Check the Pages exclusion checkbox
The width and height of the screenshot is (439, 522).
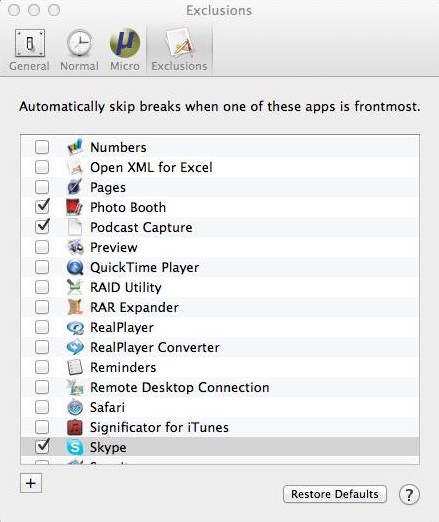pyautogui.click(x=42, y=187)
